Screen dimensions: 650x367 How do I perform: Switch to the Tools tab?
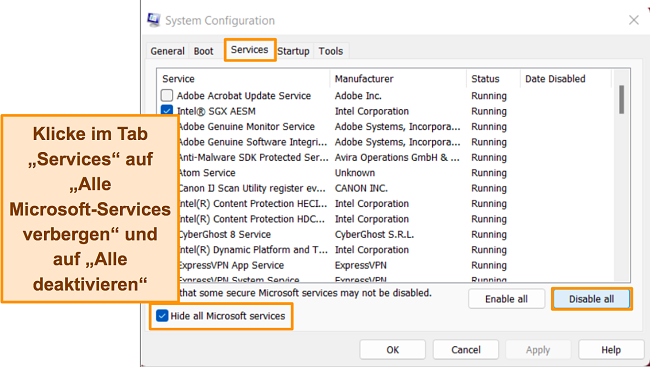click(x=331, y=51)
